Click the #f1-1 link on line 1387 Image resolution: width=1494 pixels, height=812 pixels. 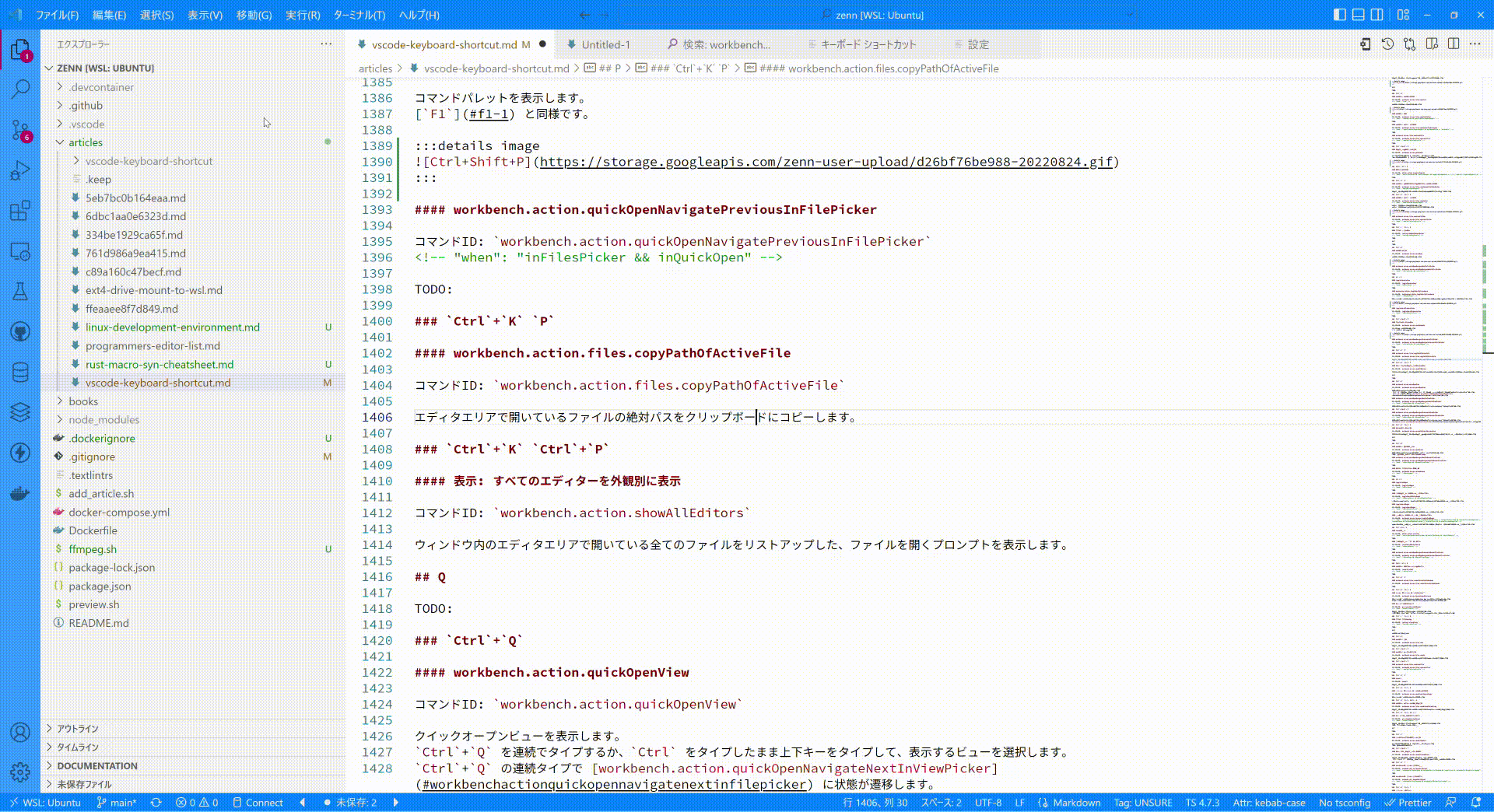pyautogui.click(x=489, y=114)
